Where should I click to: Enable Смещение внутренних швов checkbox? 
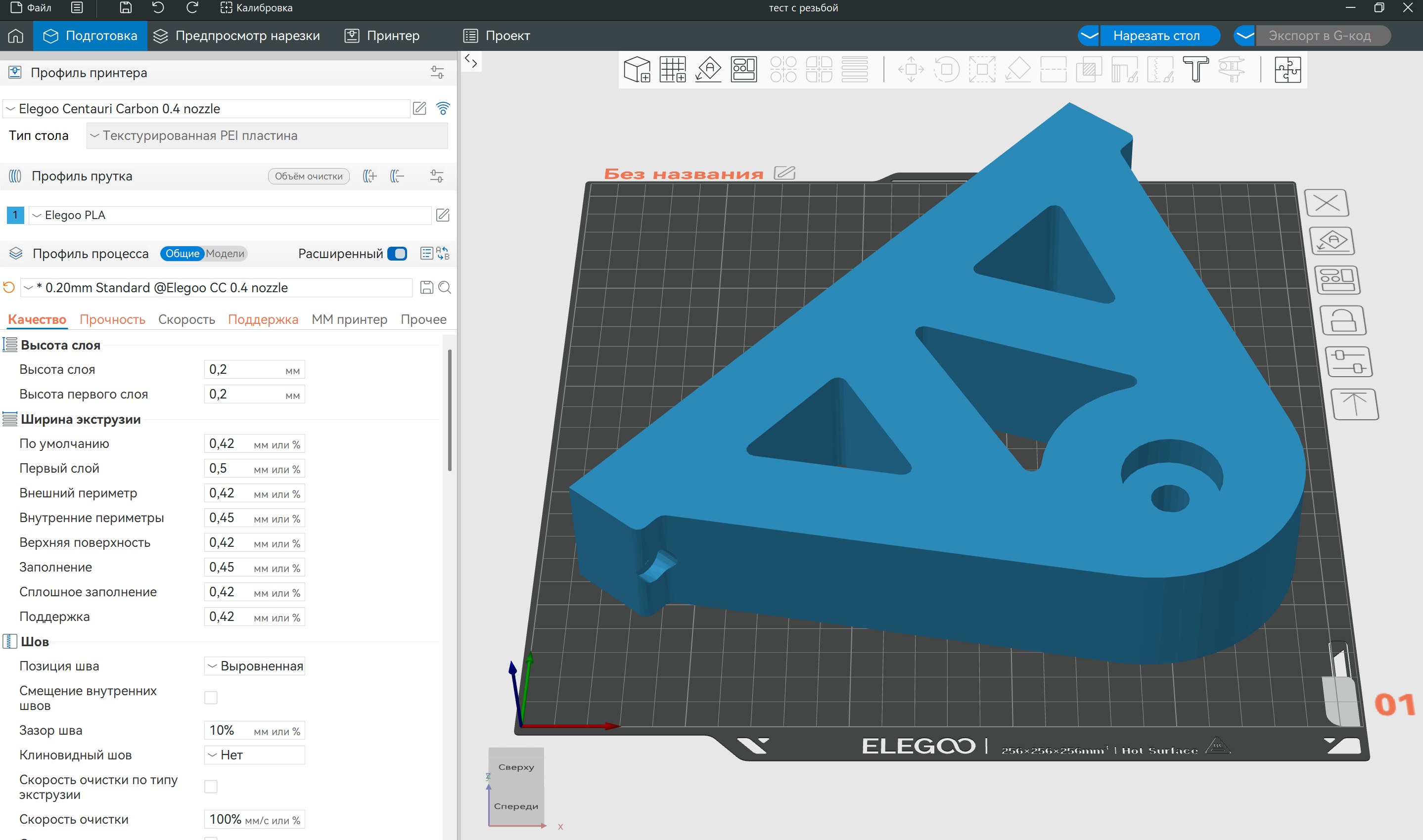[211, 698]
